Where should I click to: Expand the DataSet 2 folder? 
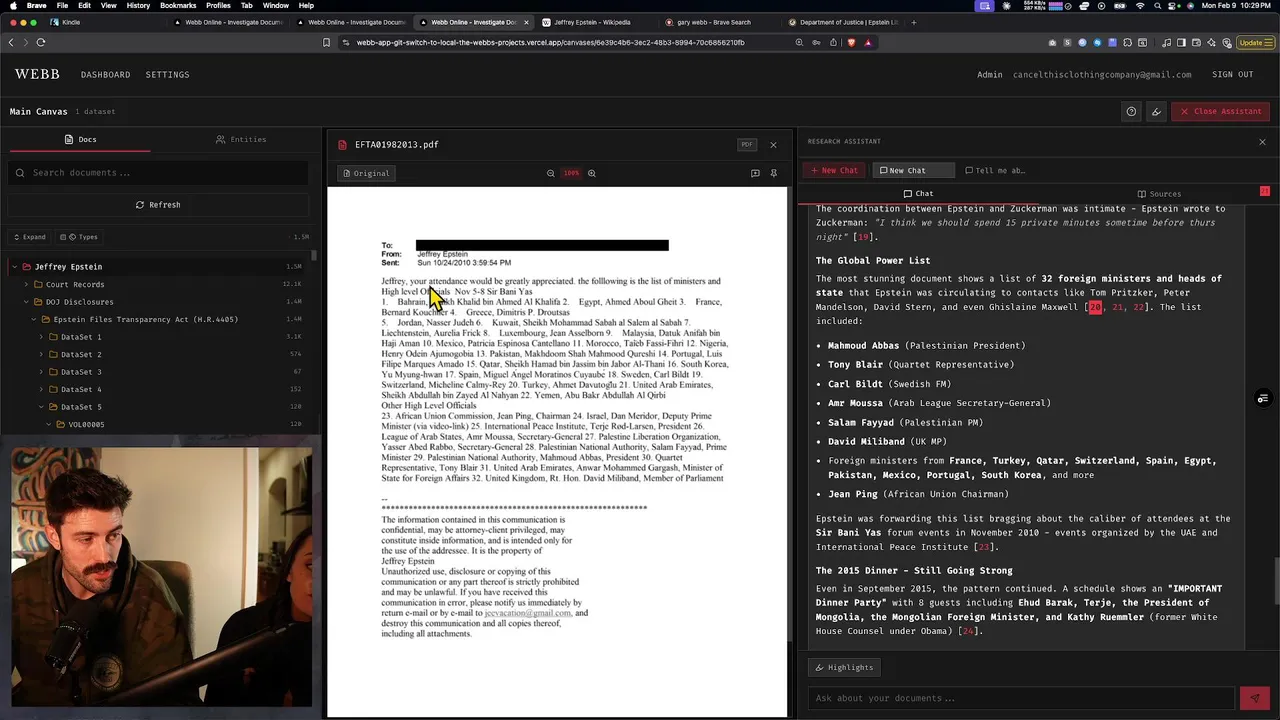41,354
